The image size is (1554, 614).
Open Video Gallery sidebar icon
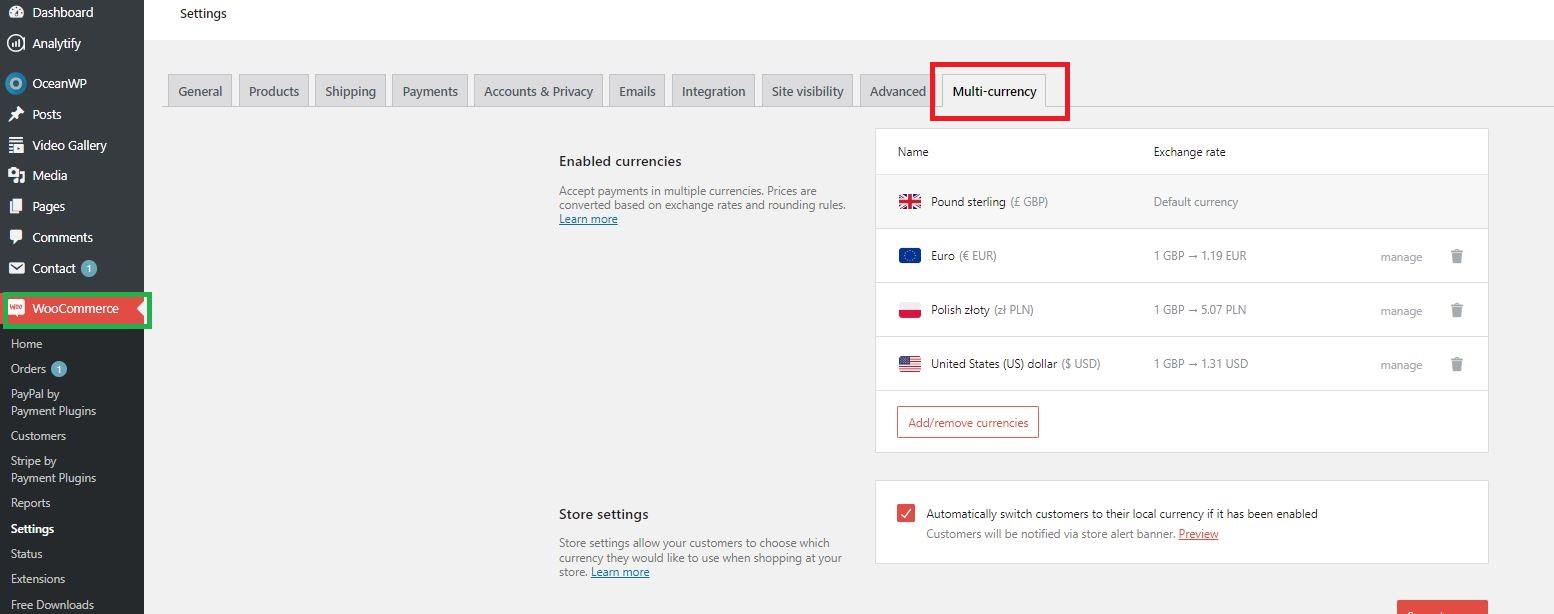pyautogui.click(x=16, y=145)
